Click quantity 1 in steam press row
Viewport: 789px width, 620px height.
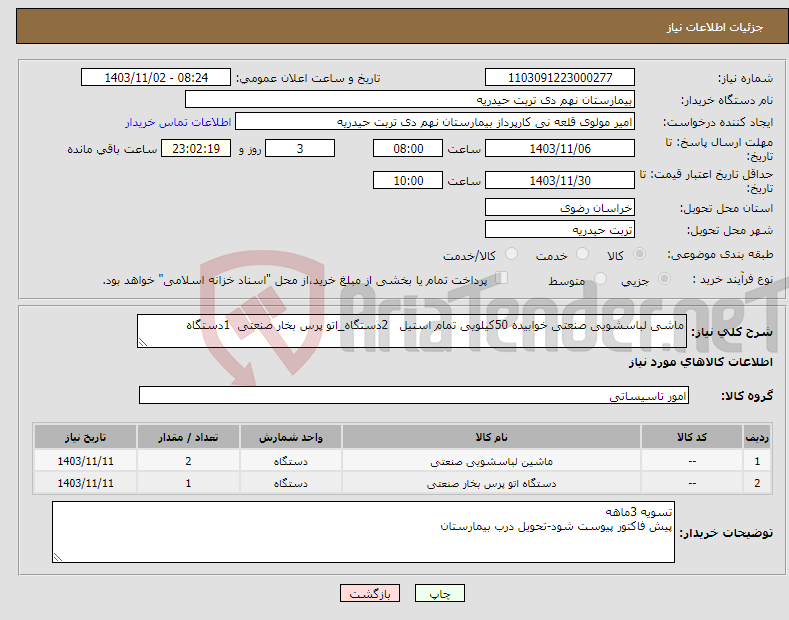click(x=188, y=483)
